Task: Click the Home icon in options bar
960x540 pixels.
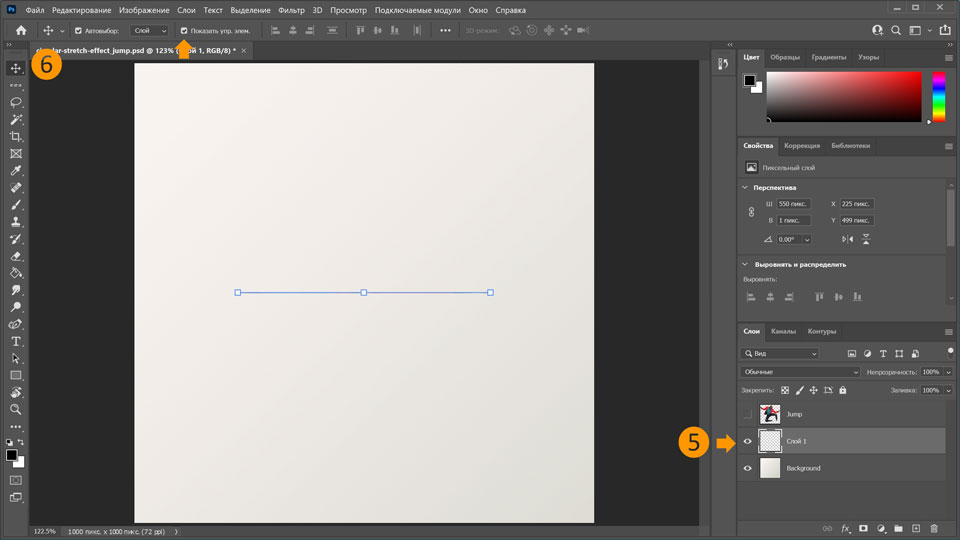Action: coord(21,30)
